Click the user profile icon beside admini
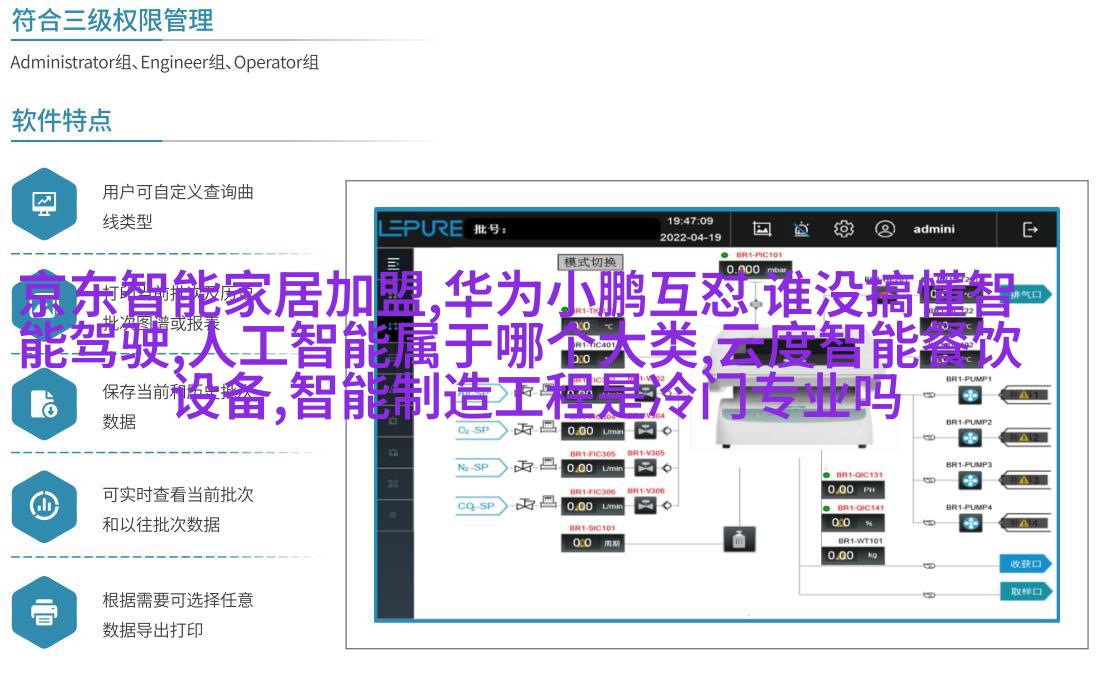Viewport: 1106px width, 677px height. click(885, 229)
